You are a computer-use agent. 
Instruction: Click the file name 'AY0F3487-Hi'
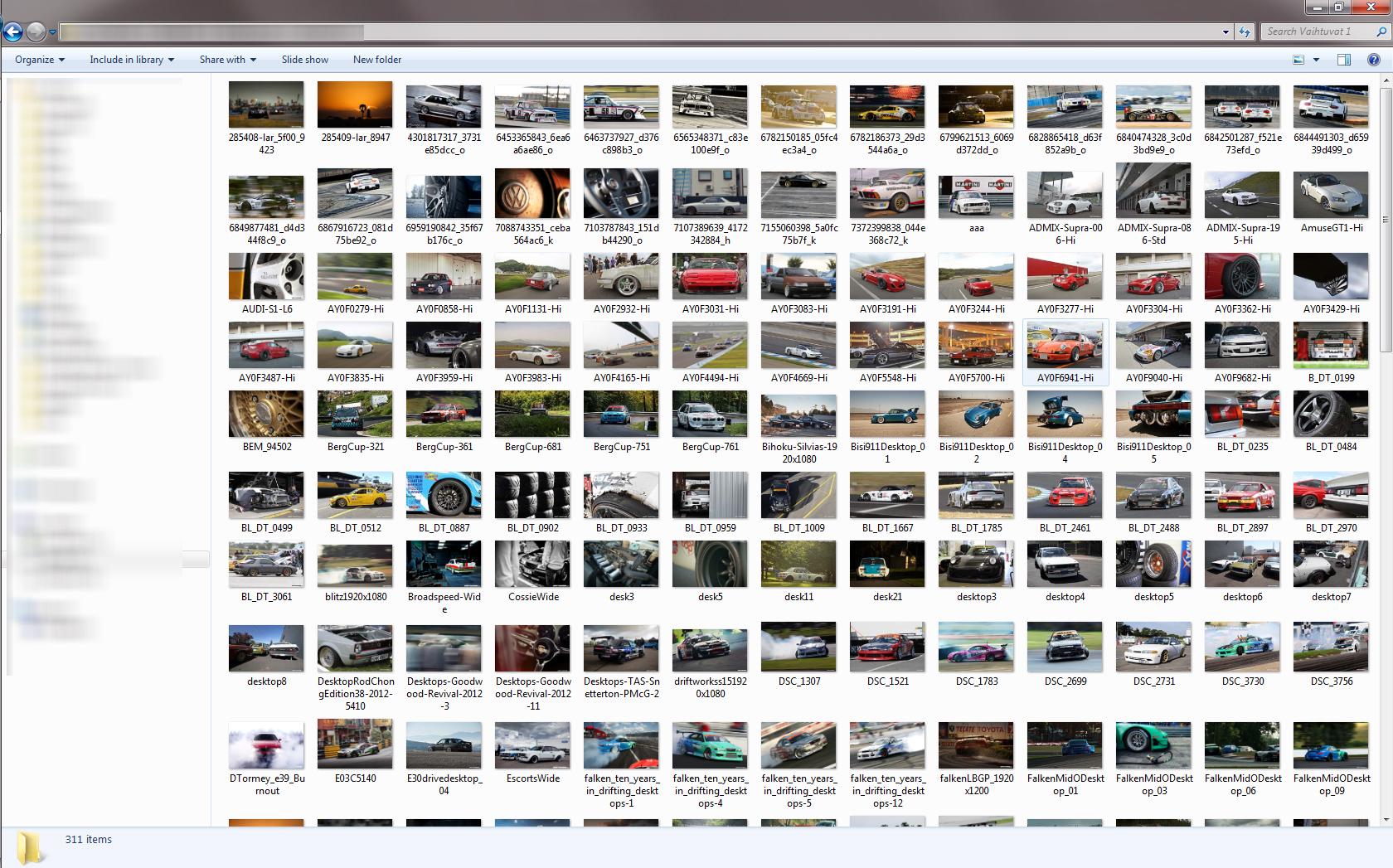point(266,378)
